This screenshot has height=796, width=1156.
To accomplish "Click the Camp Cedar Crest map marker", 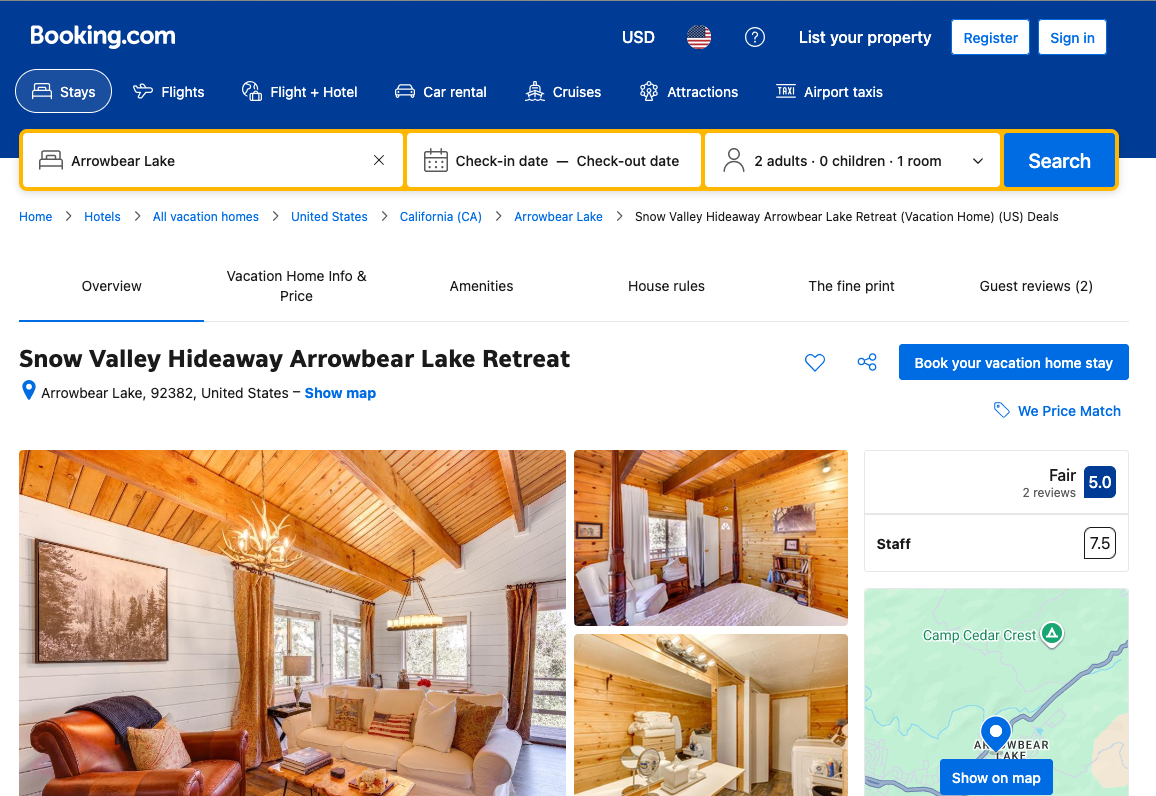I will pyautogui.click(x=1052, y=634).
